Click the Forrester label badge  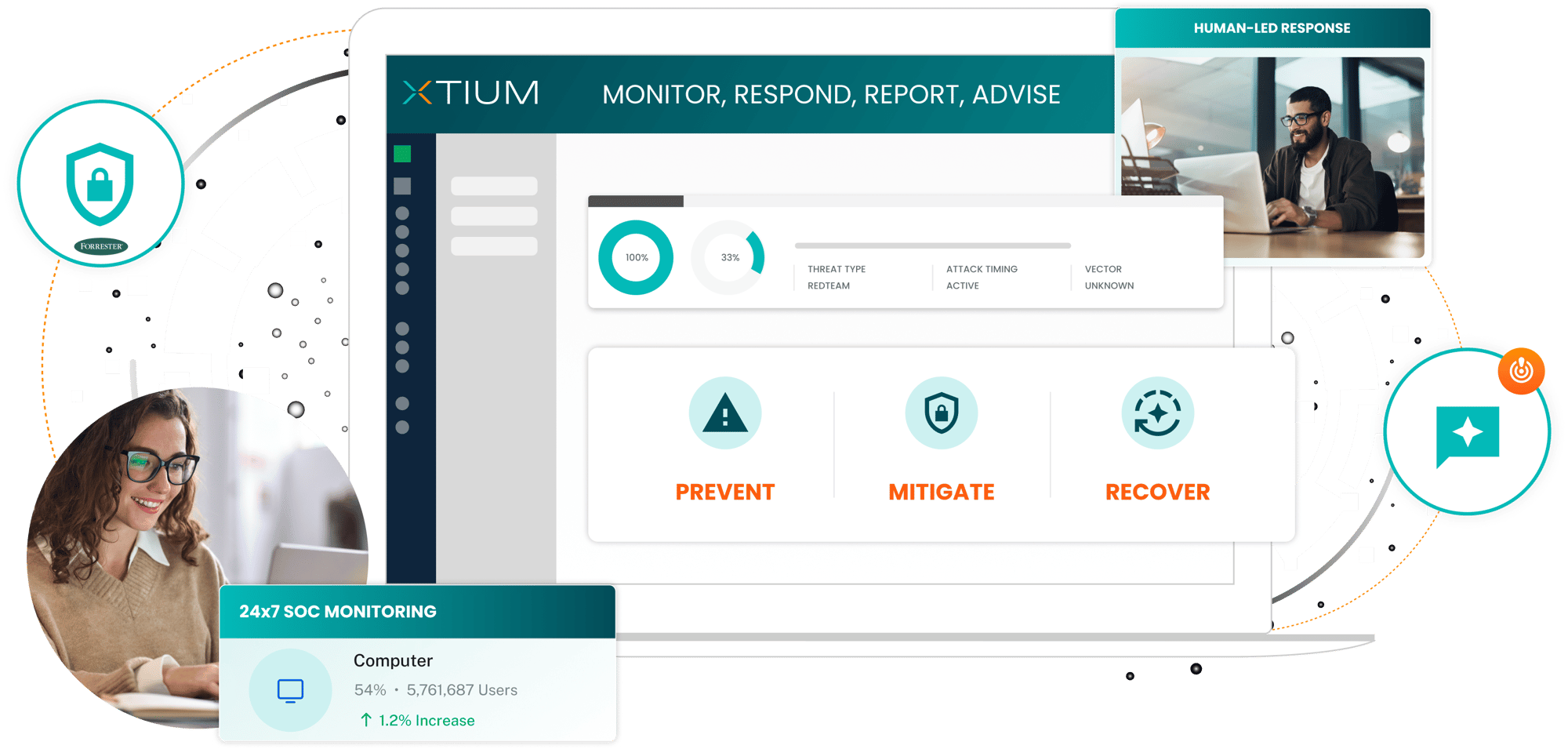pos(101,246)
